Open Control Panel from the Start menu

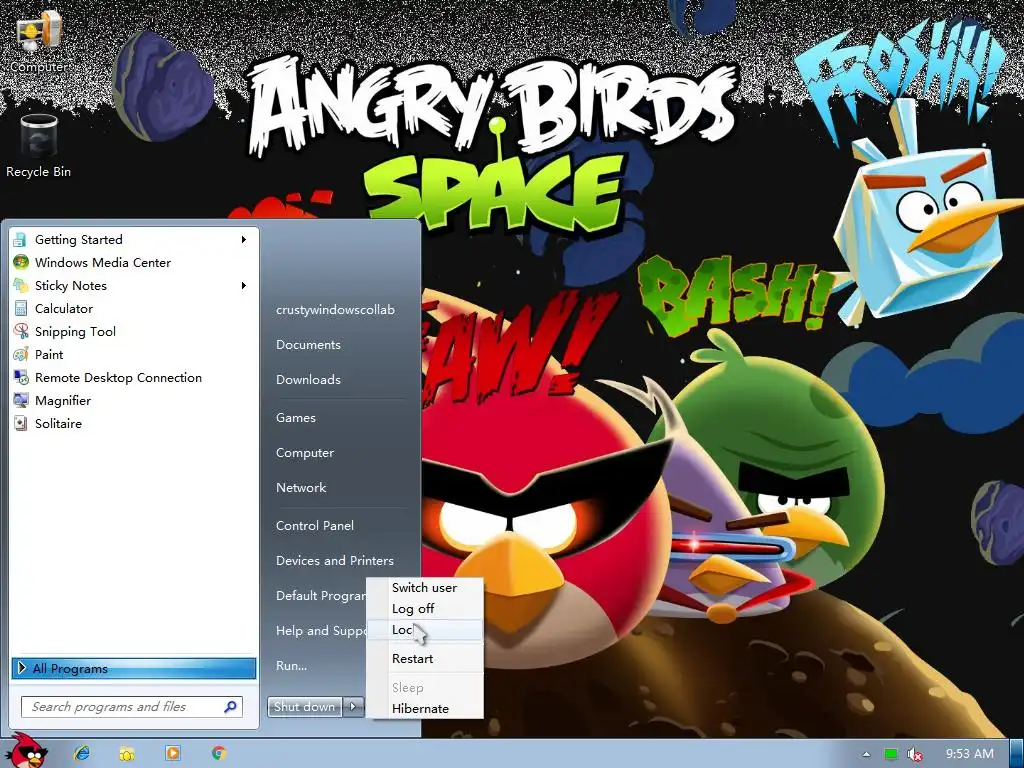point(315,525)
